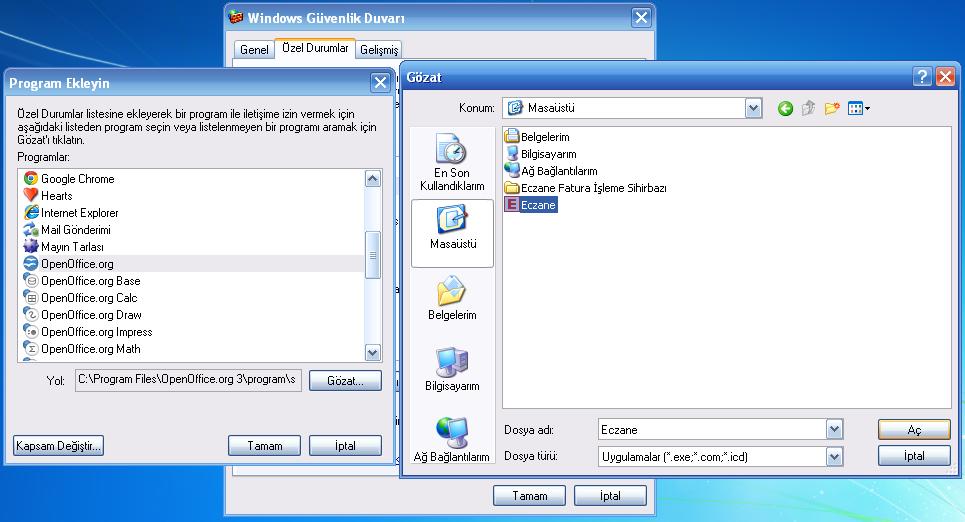Select the Belgelerim folder in the file list
Screen dimensions: 965x522
tap(537, 137)
